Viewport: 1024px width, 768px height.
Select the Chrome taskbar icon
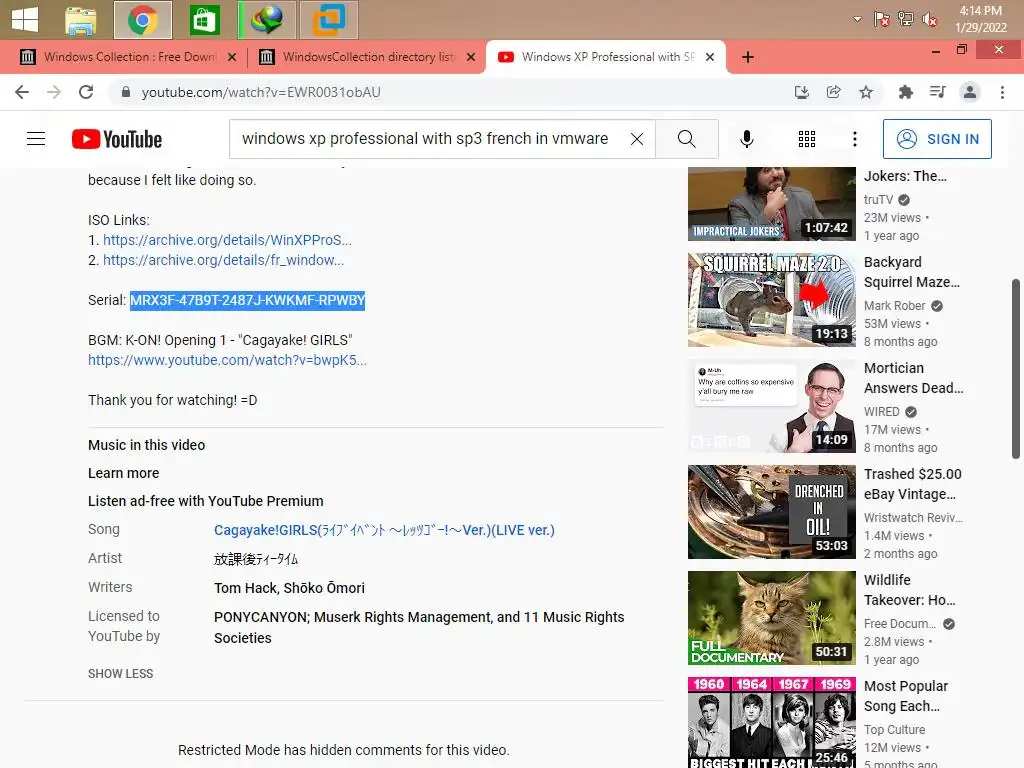(x=142, y=20)
